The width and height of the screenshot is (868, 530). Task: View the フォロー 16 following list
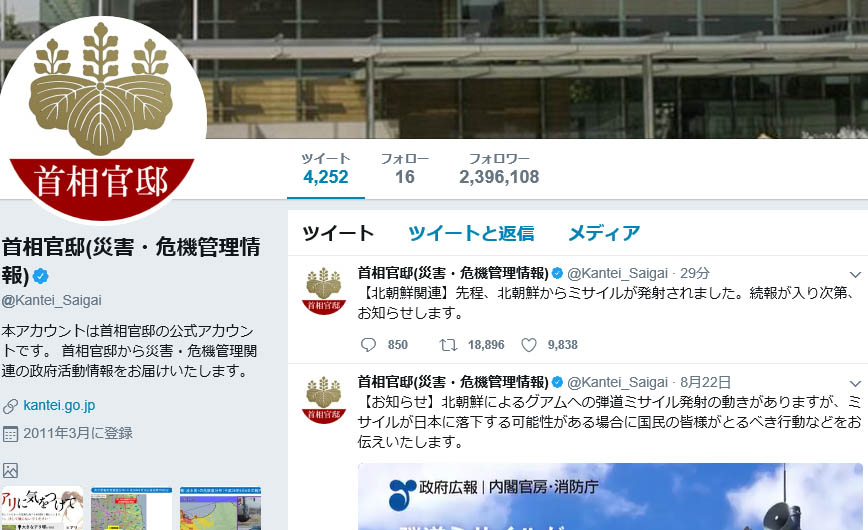click(x=405, y=169)
